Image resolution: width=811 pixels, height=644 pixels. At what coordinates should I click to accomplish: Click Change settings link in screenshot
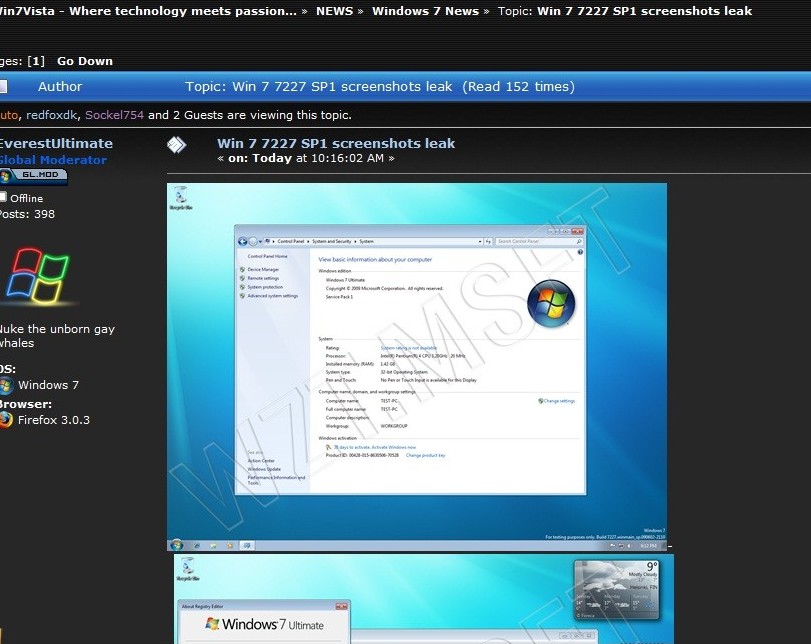pos(557,401)
